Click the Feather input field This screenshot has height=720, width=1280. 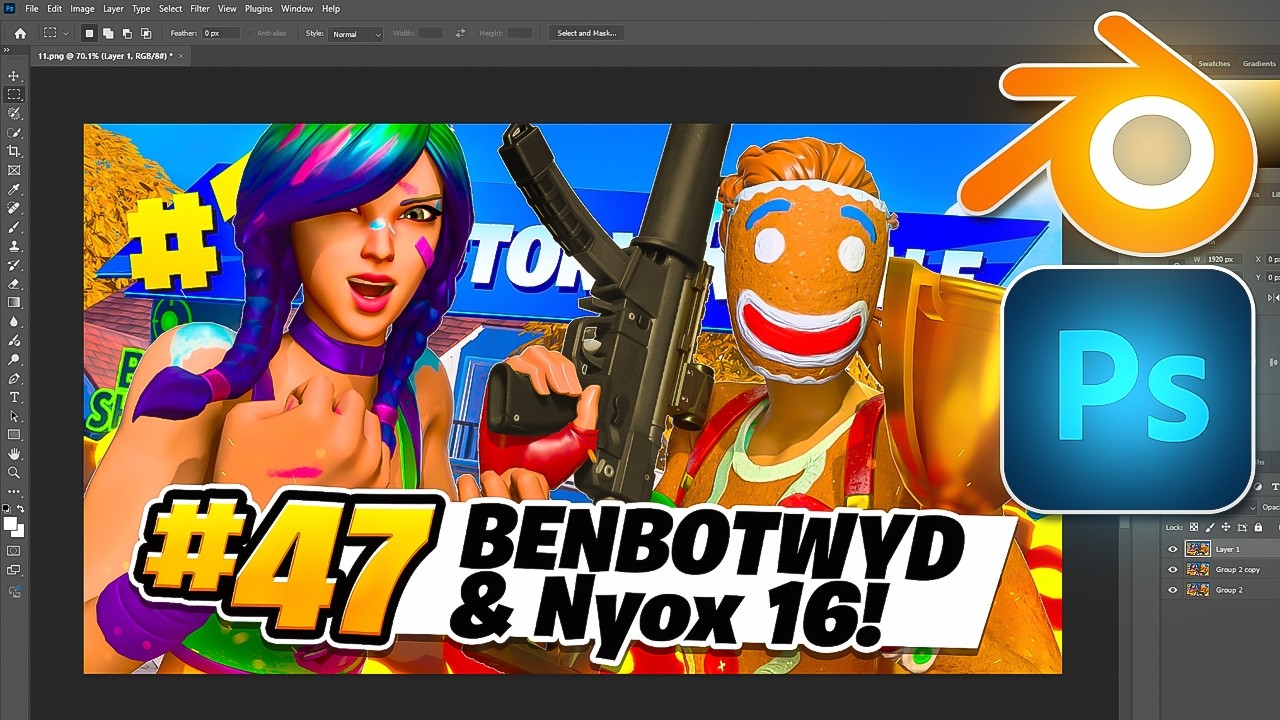(220, 33)
